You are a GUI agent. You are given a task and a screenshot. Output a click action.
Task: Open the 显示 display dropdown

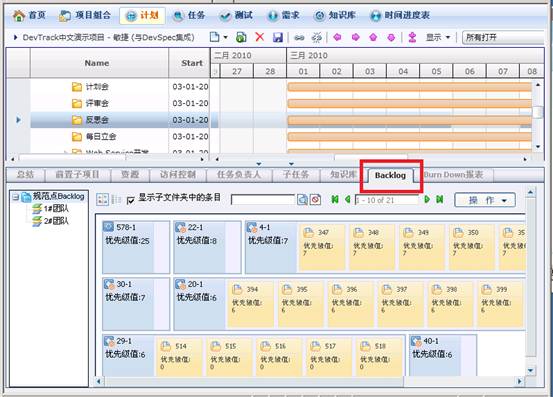click(438, 37)
